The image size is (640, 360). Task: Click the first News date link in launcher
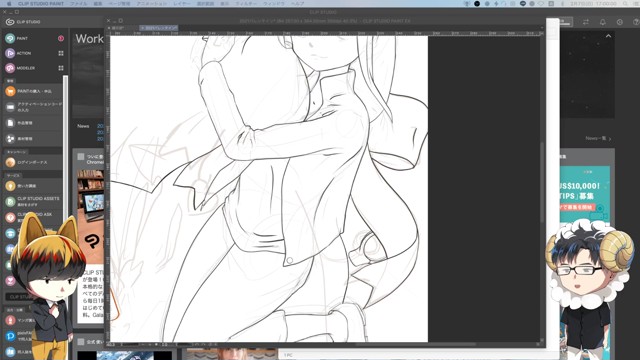click(x=100, y=126)
